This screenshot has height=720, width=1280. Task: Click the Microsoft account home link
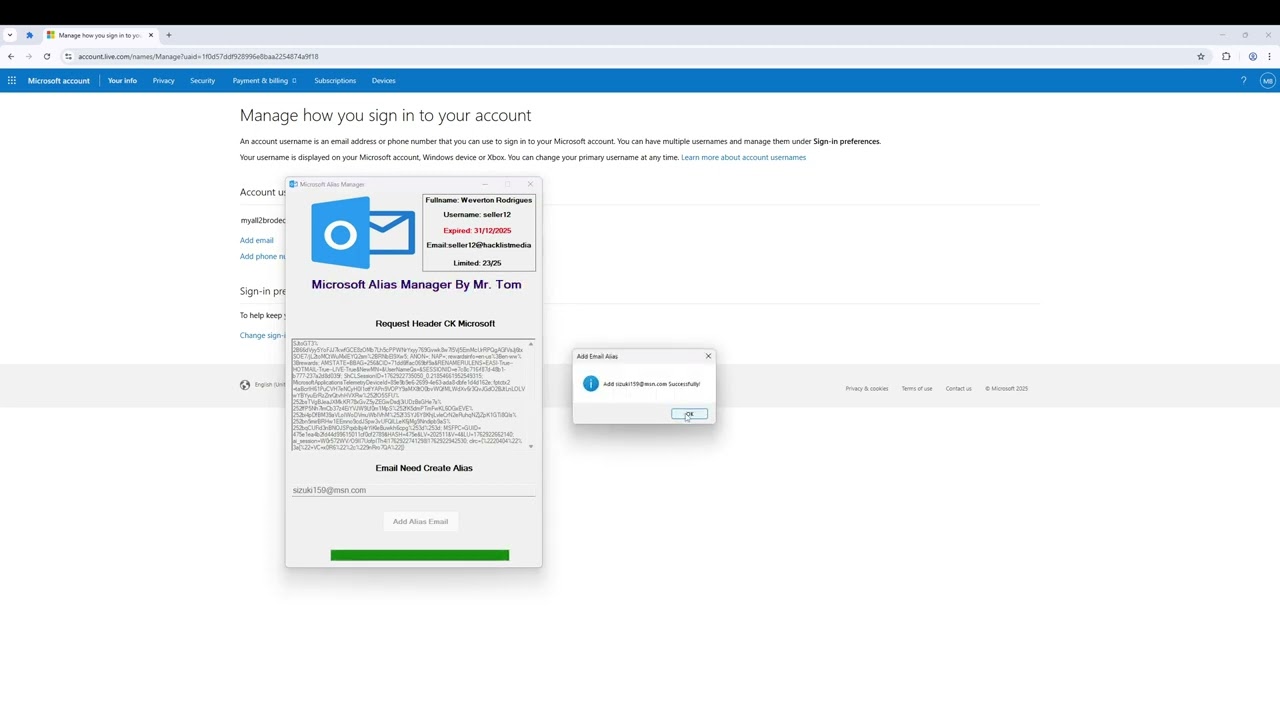tap(58, 80)
